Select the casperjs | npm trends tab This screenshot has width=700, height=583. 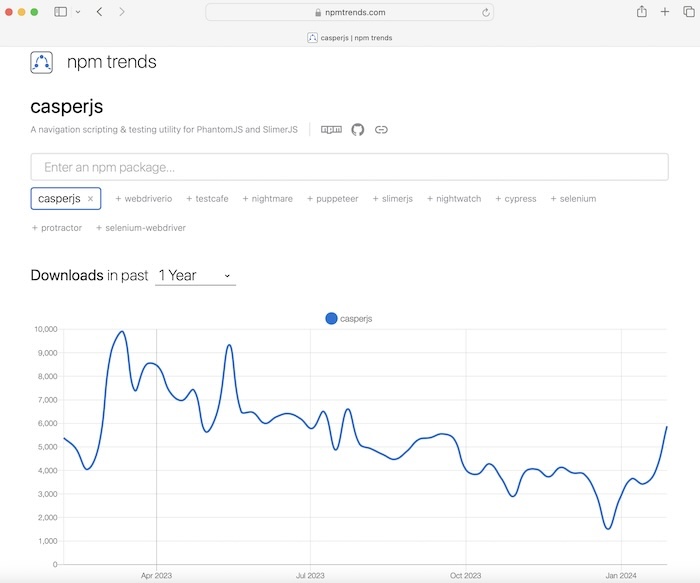[349, 37]
